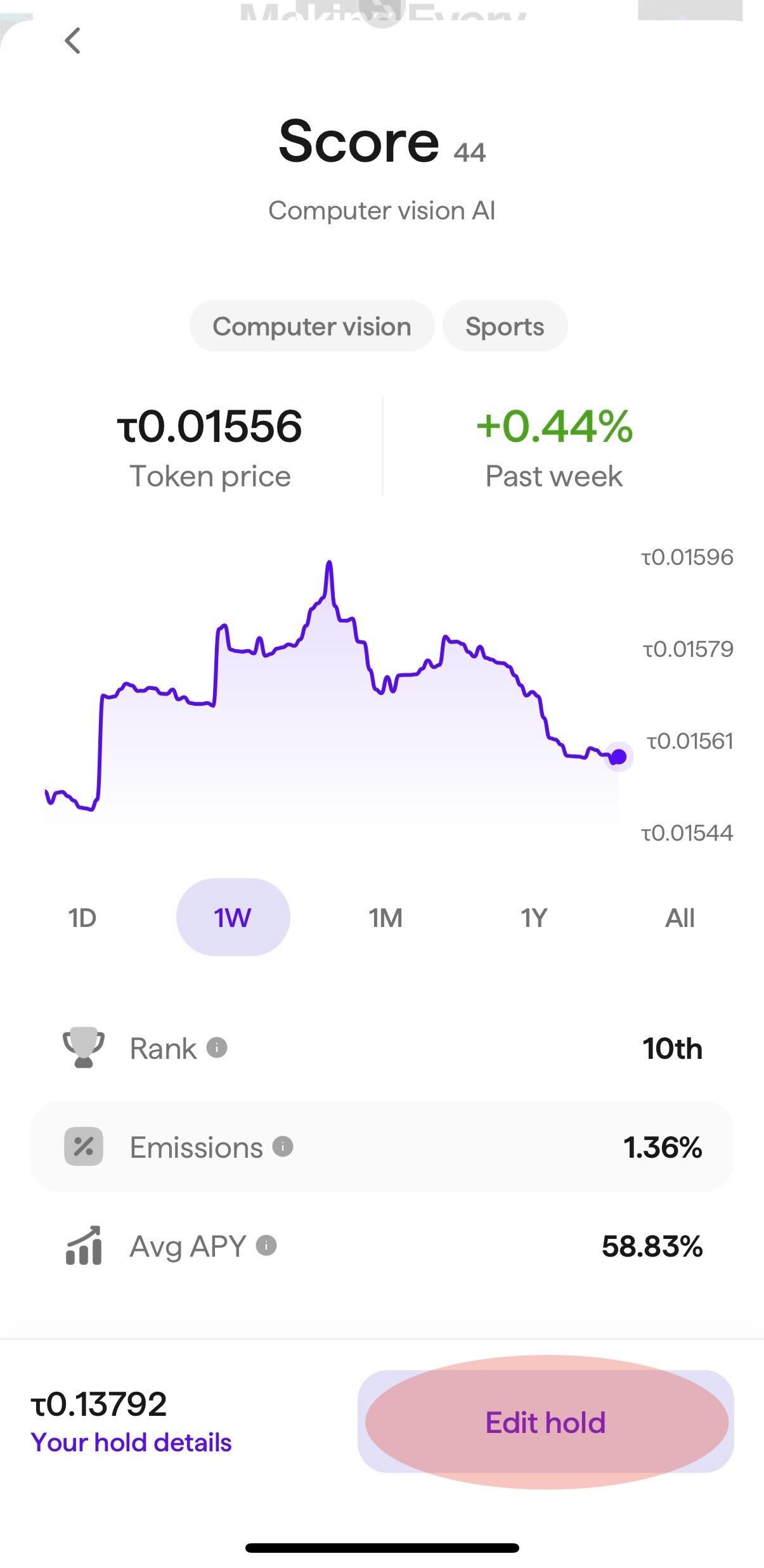This screenshot has width=764, height=1568.
Task: Tap the peak of the price chart
Action: 329,563
